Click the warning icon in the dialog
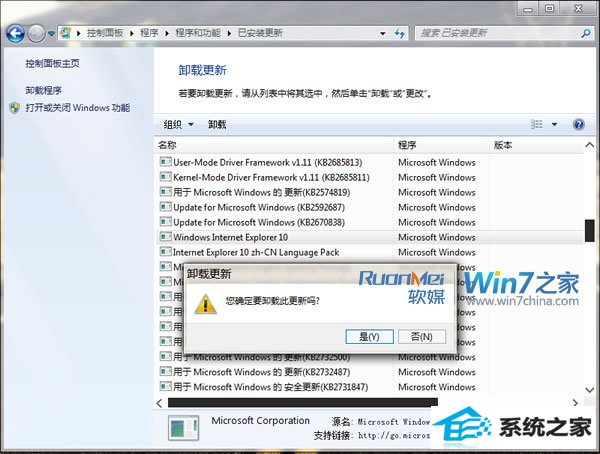 (x=205, y=304)
